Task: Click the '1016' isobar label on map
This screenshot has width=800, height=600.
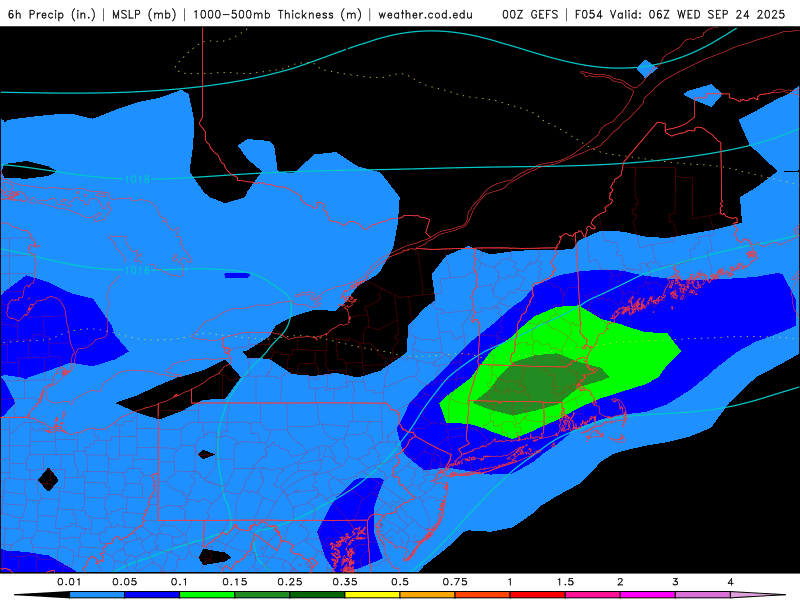Action: pos(137,270)
